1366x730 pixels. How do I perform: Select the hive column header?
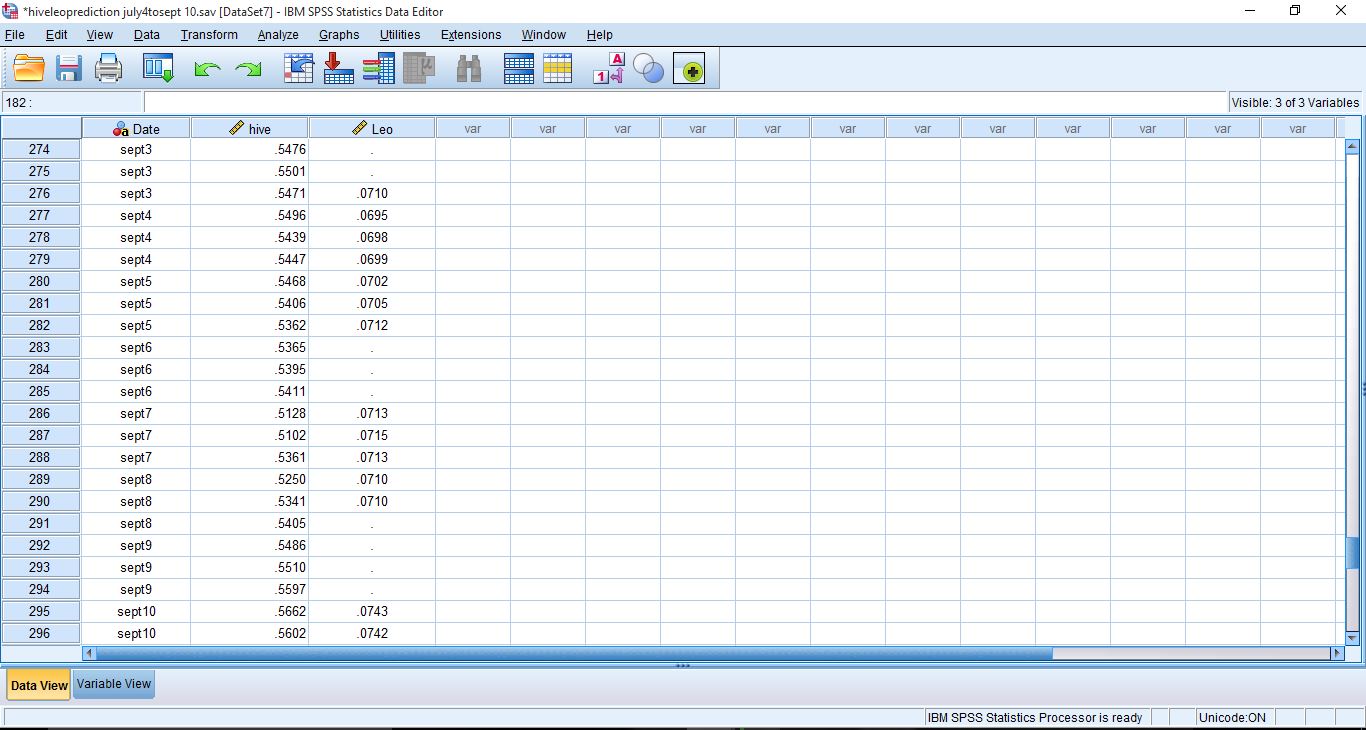click(x=250, y=128)
